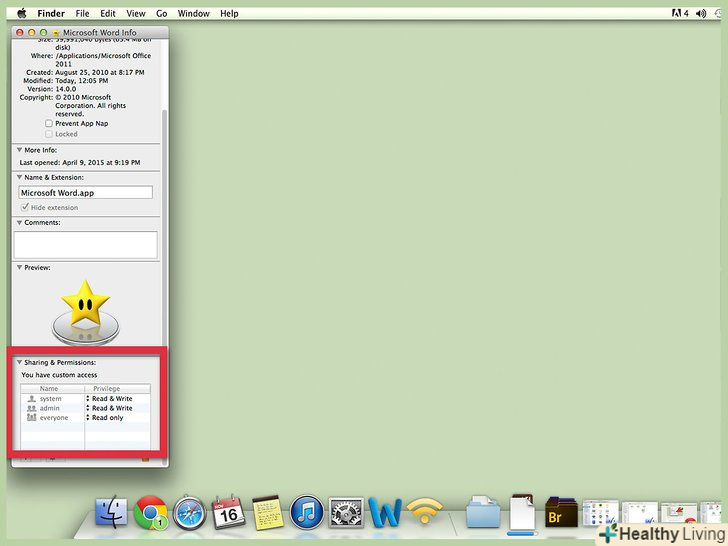The height and width of the screenshot is (546, 728).
Task: Click the yellow Wi-Fi icon in Dock
Action: [x=424, y=511]
